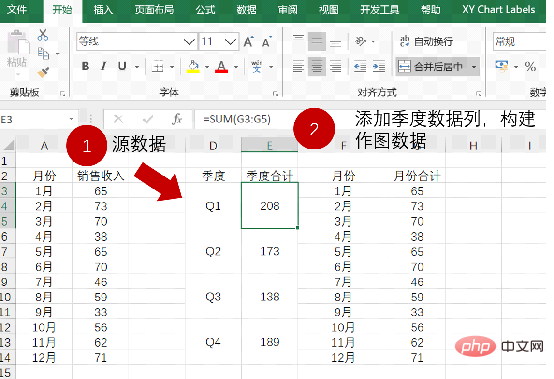Select column D header
The height and width of the screenshot is (379, 554).
click(x=213, y=145)
